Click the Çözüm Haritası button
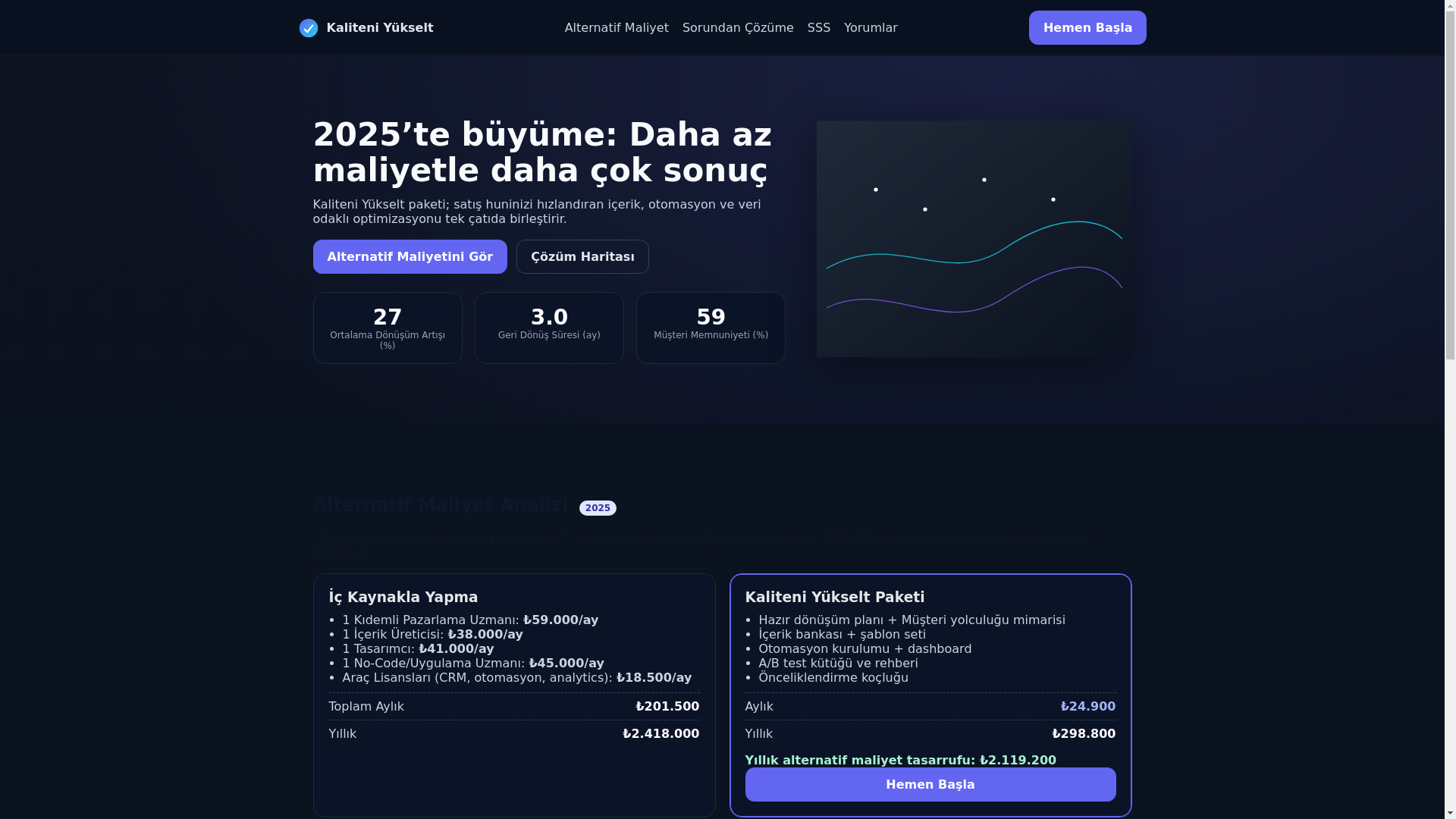Screen dimensions: 1456x819 (582, 257)
